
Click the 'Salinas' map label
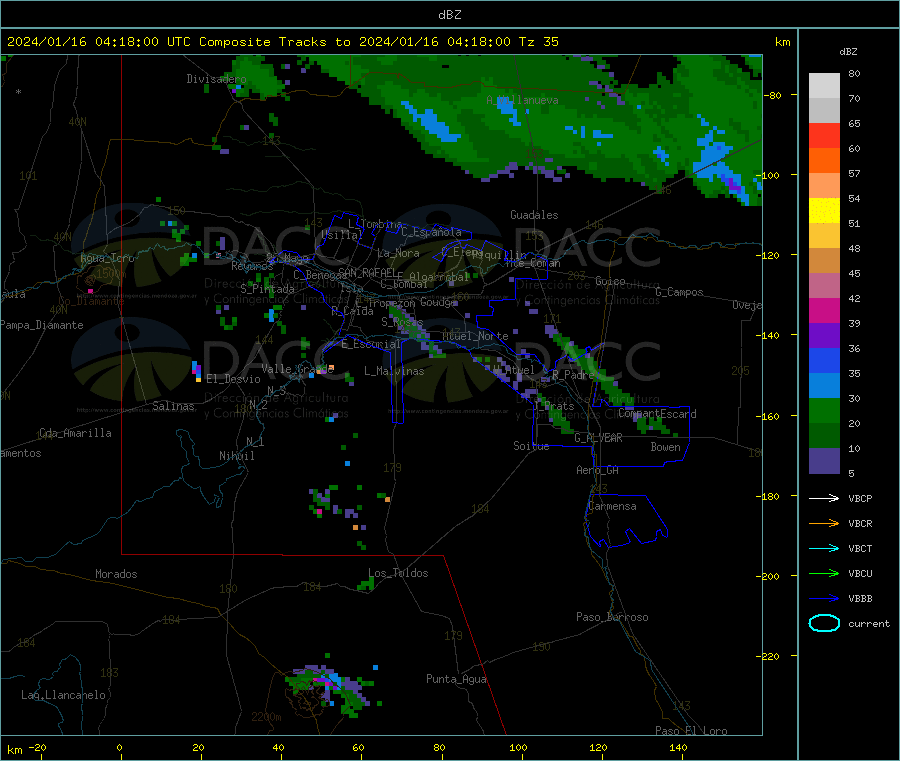click(x=173, y=406)
